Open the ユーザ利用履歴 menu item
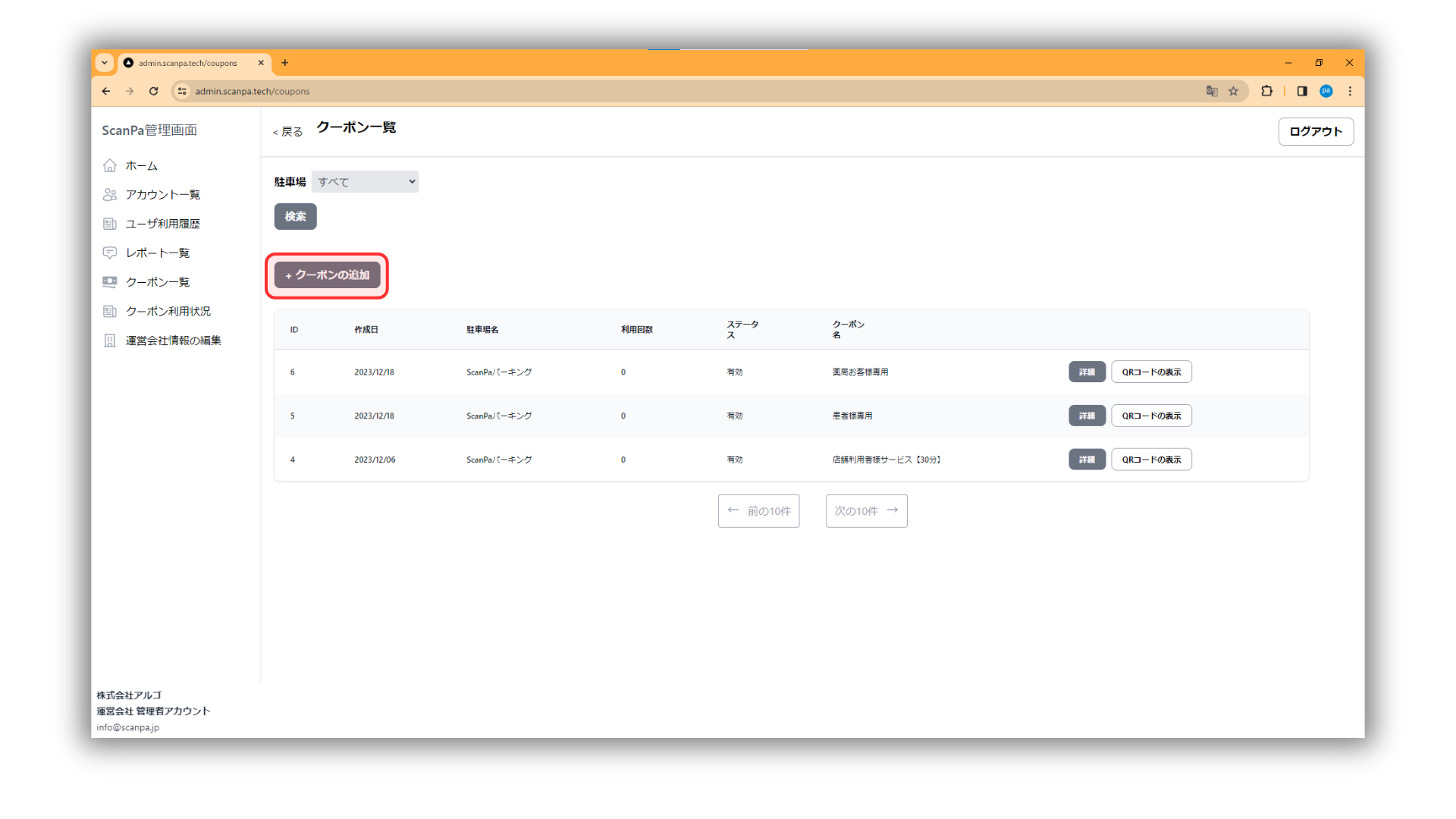The height and width of the screenshot is (819, 1456). click(162, 224)
